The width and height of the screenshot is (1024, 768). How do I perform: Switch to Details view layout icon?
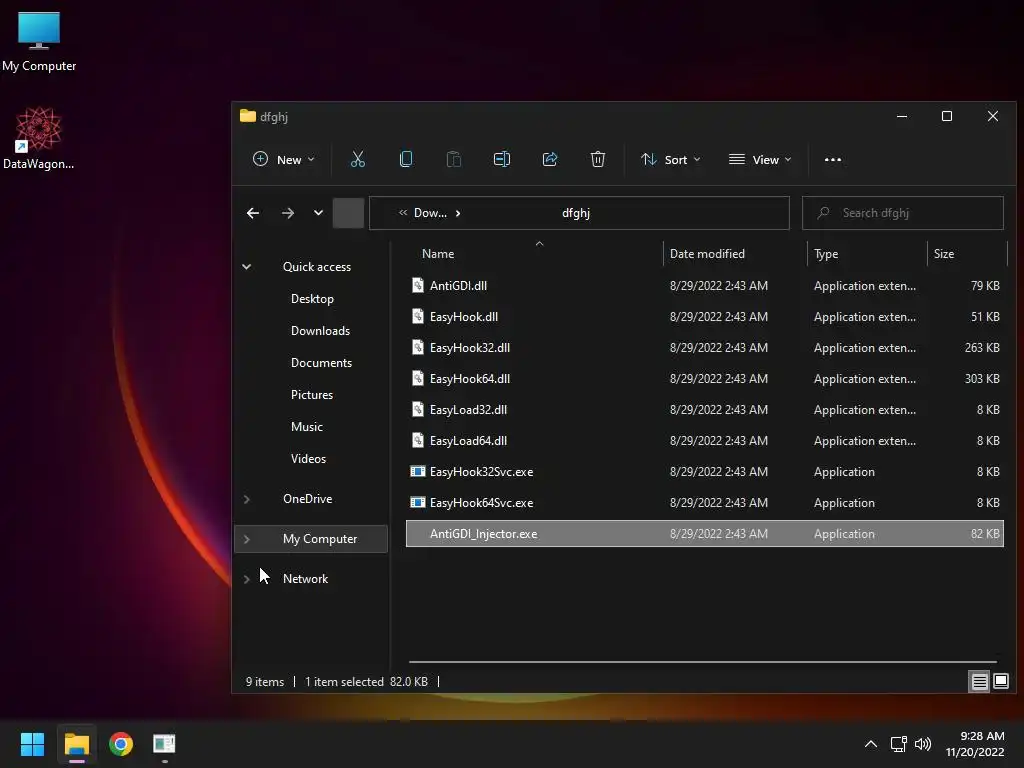click(x=980, y=682)
